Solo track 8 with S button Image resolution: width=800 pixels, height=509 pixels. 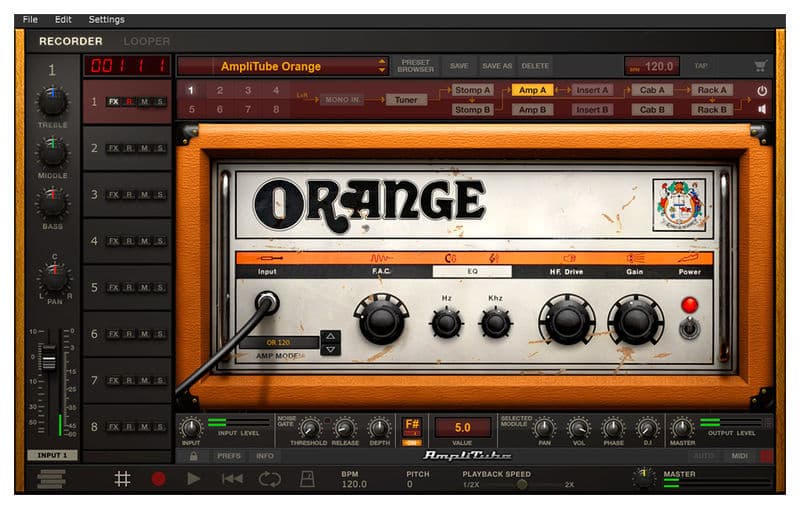[x=160, y=427]
